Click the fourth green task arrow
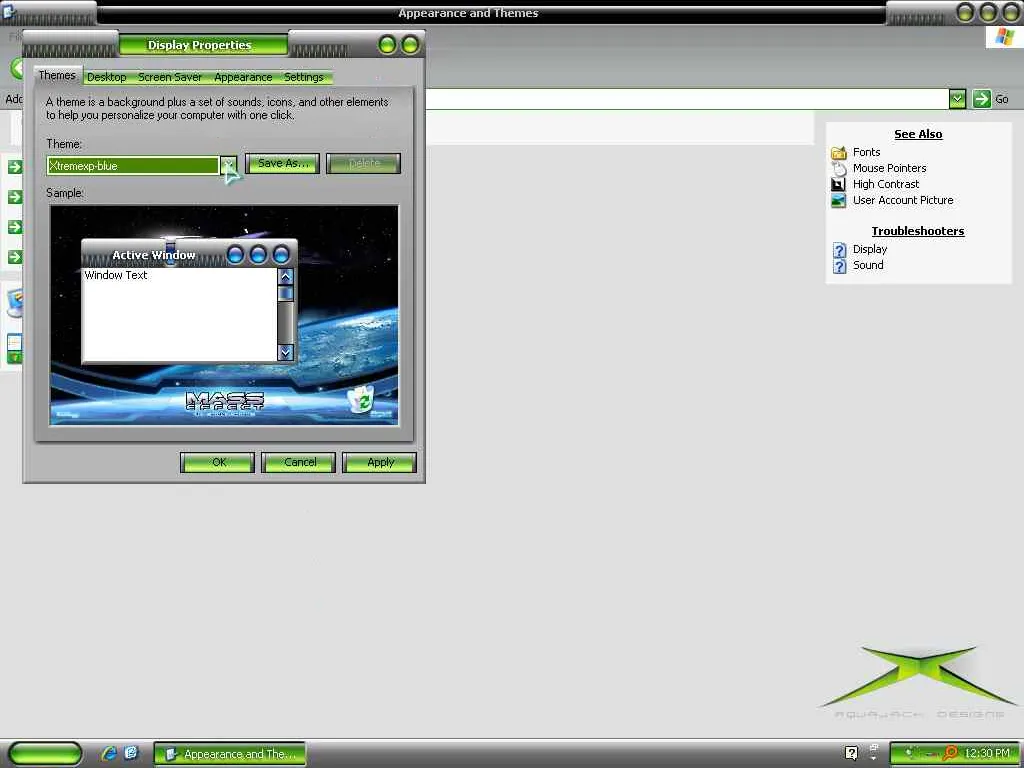This screenshot has width=1024, height=768. coord(14,257)
